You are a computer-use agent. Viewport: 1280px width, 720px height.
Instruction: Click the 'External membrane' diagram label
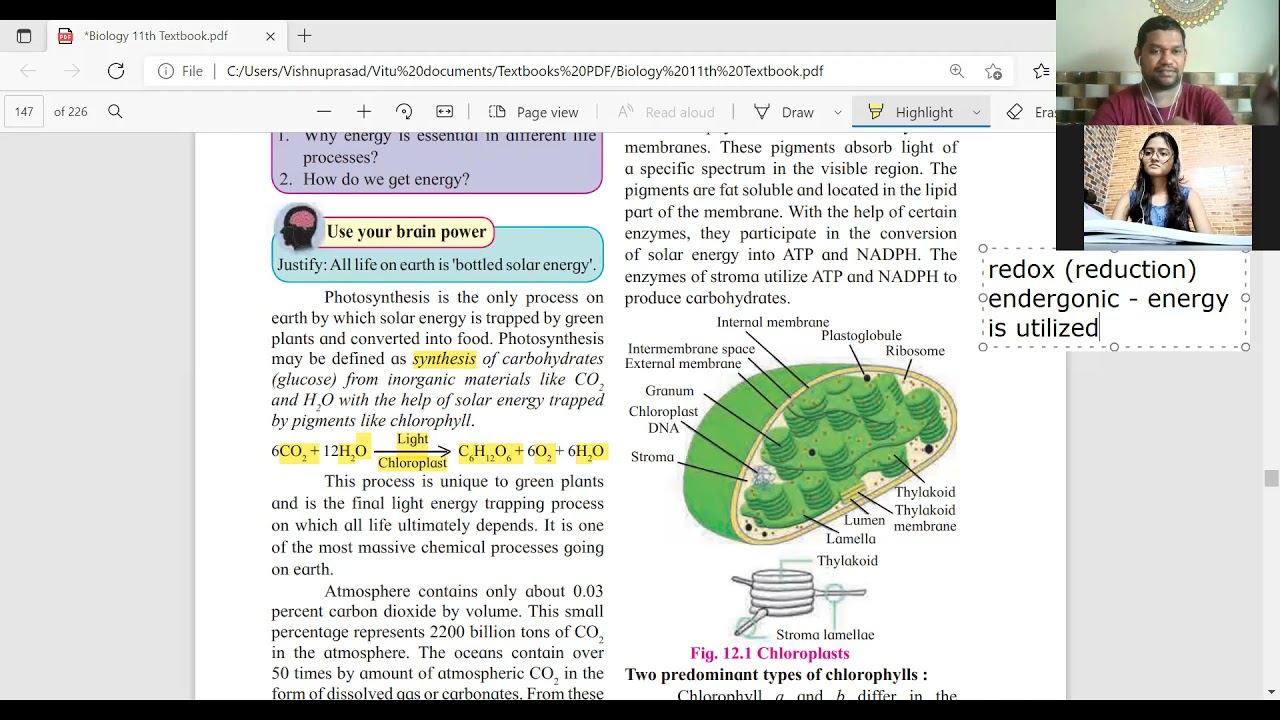[683, 363]
